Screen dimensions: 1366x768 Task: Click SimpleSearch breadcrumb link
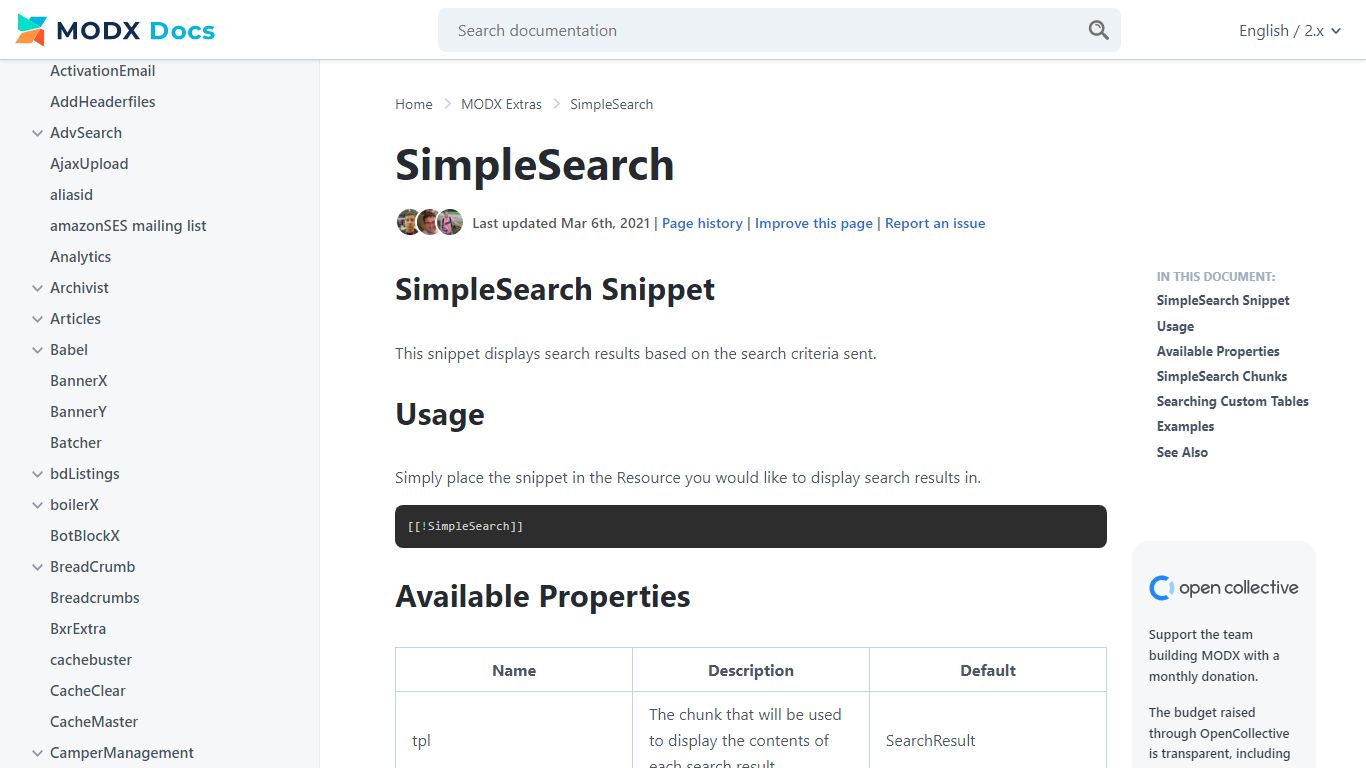pos(611,104)
